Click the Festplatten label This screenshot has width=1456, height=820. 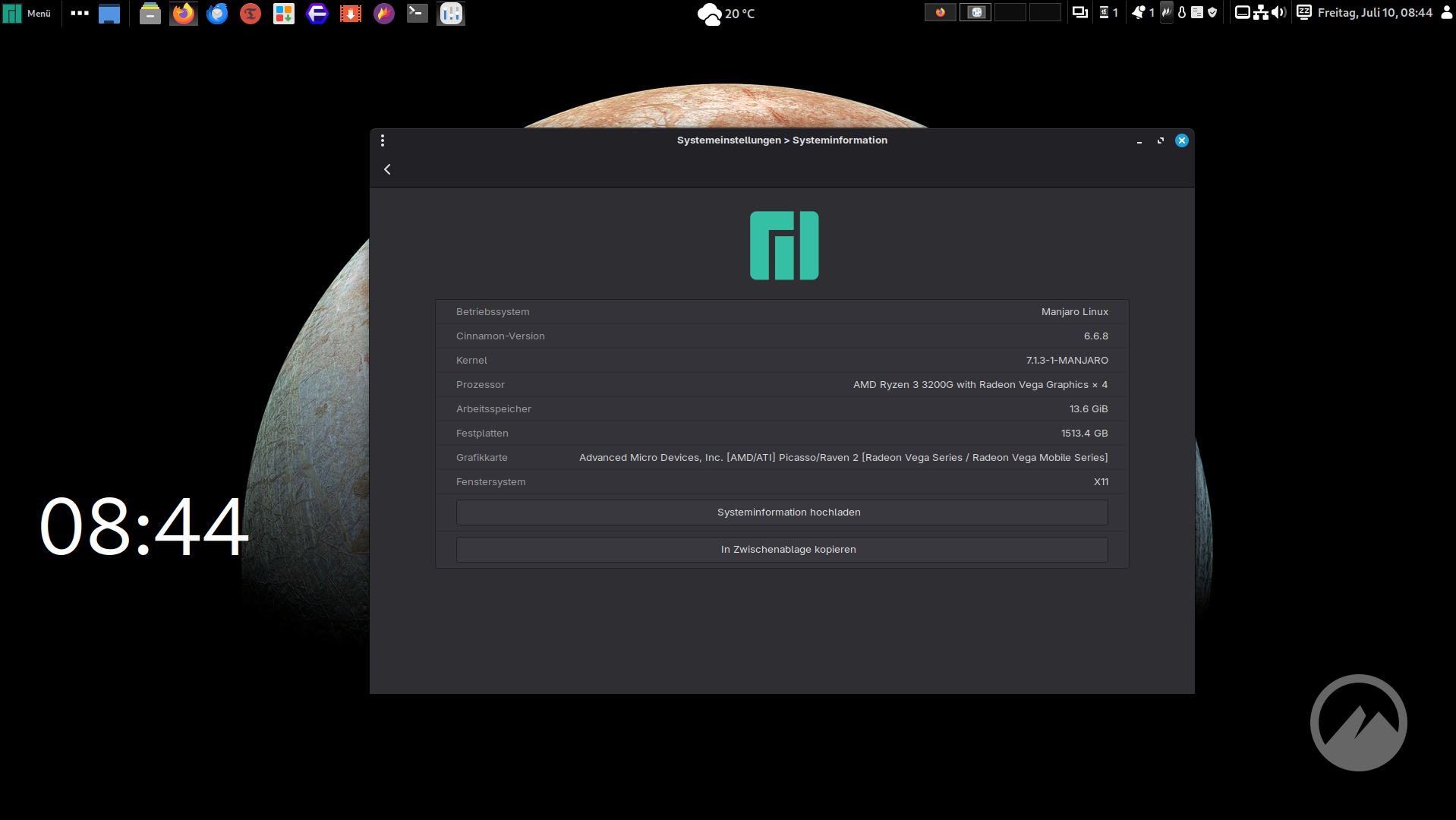pyautogui.click(x=482, y=434)
